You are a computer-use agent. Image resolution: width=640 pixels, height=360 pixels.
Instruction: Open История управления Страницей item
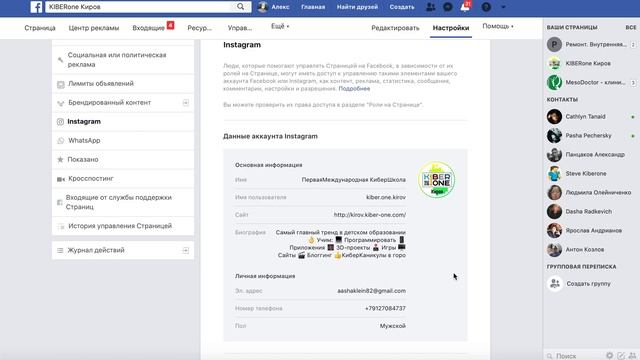click(x=123, y=226)
